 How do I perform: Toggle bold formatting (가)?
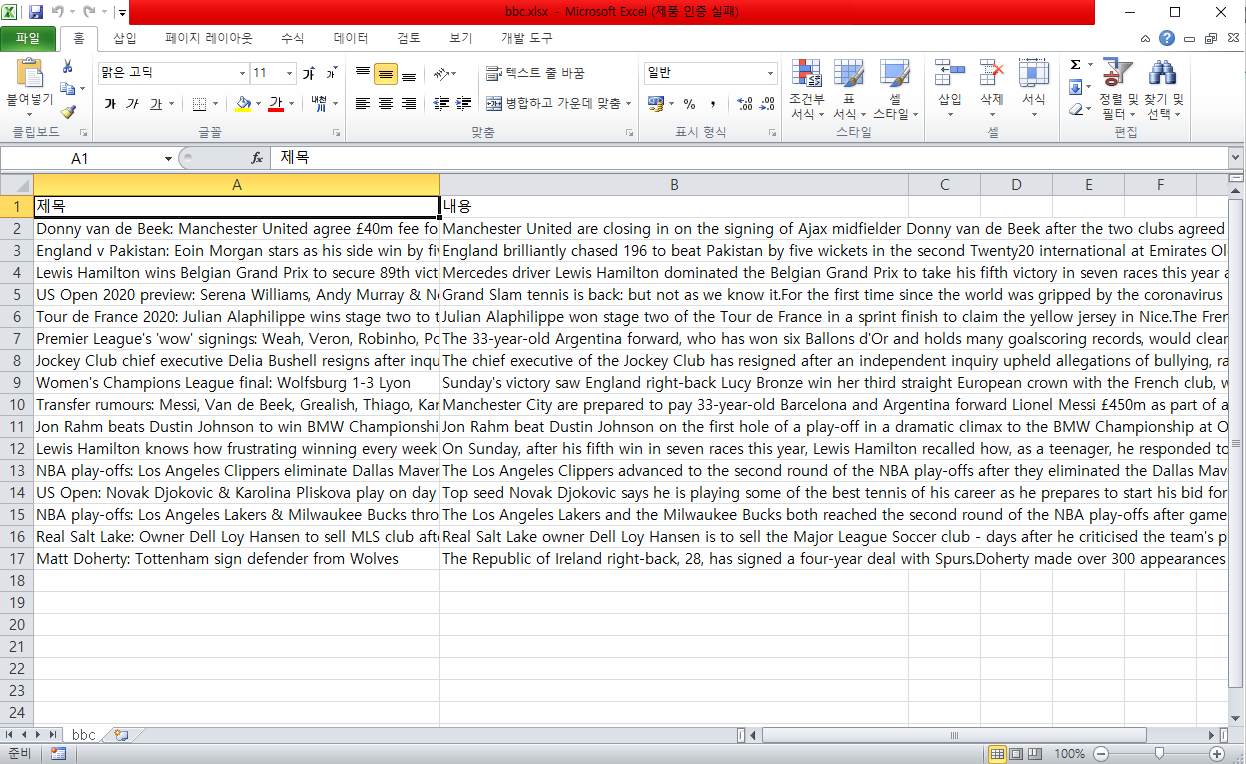(x=109, y=104)
